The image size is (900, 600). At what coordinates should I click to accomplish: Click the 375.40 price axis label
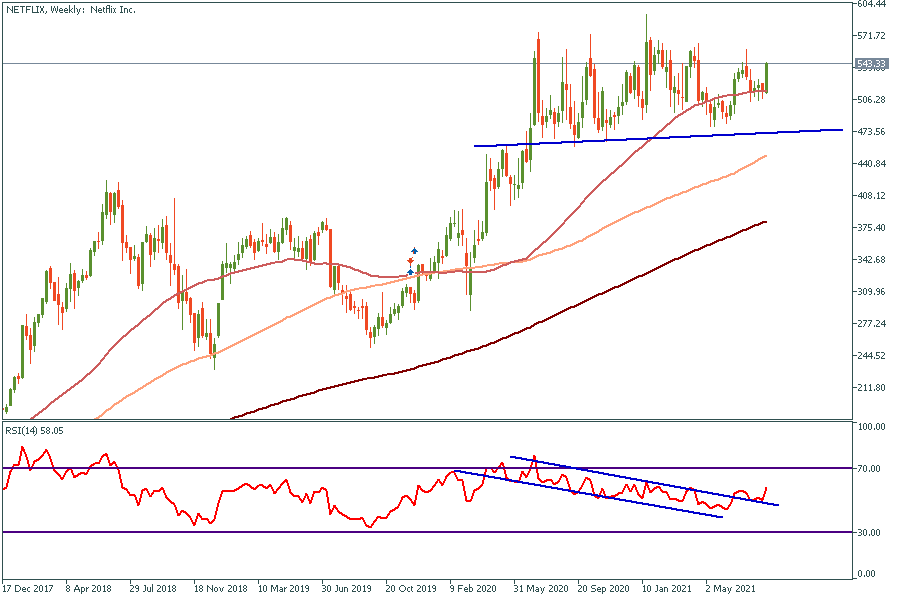(871, 228)
